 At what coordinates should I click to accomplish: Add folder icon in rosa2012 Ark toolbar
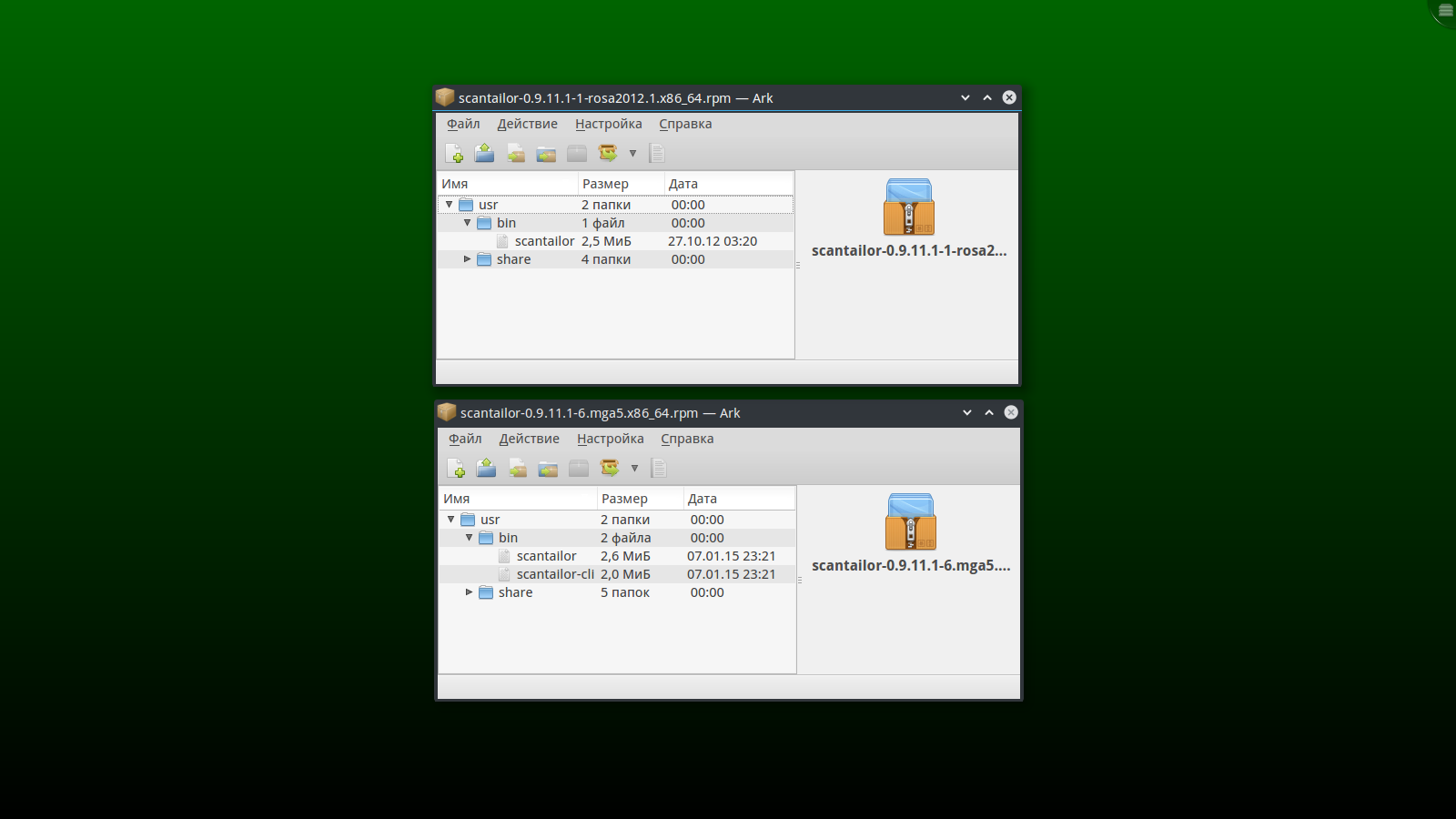click(x=546, y=153)
